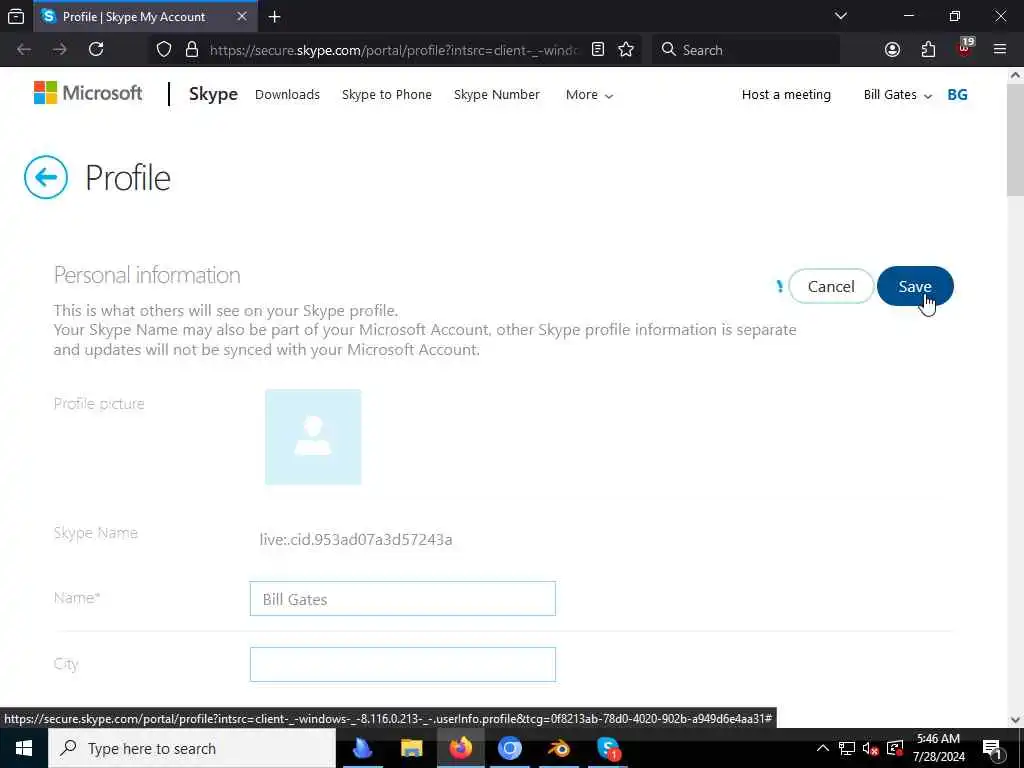Open the Windows Start button
The image size is (1024, 768).
pyautogui.click(x=24, y=748)
